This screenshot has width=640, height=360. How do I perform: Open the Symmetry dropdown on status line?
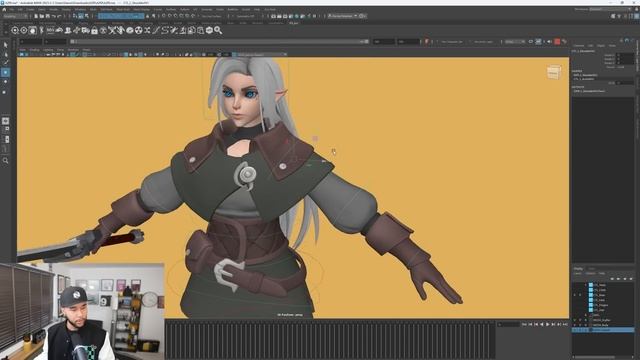tap(245, 16)
